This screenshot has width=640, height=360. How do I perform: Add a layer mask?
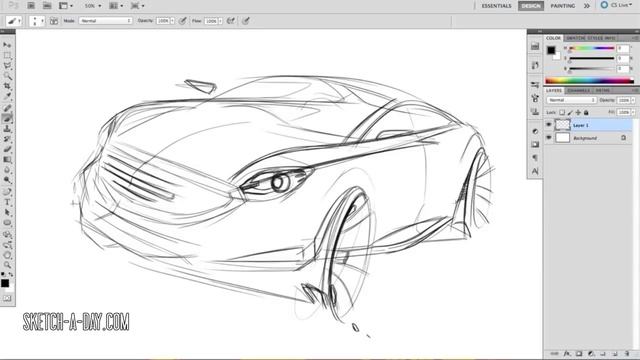[579, 354]
